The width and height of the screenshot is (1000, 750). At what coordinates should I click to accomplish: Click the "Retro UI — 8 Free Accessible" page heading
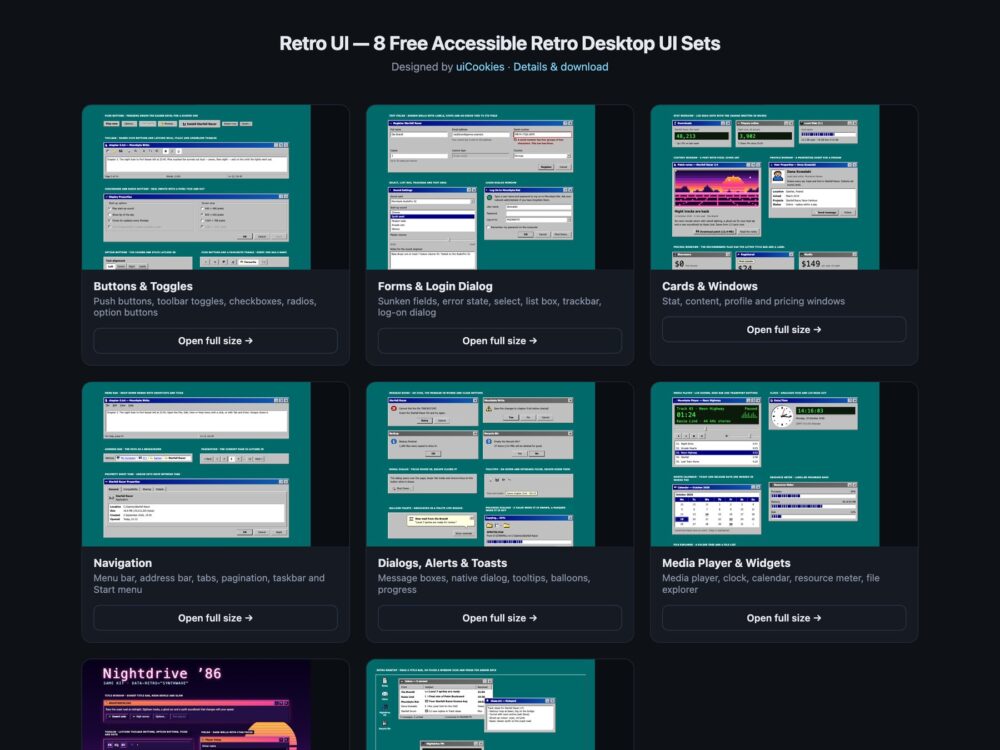499,43
